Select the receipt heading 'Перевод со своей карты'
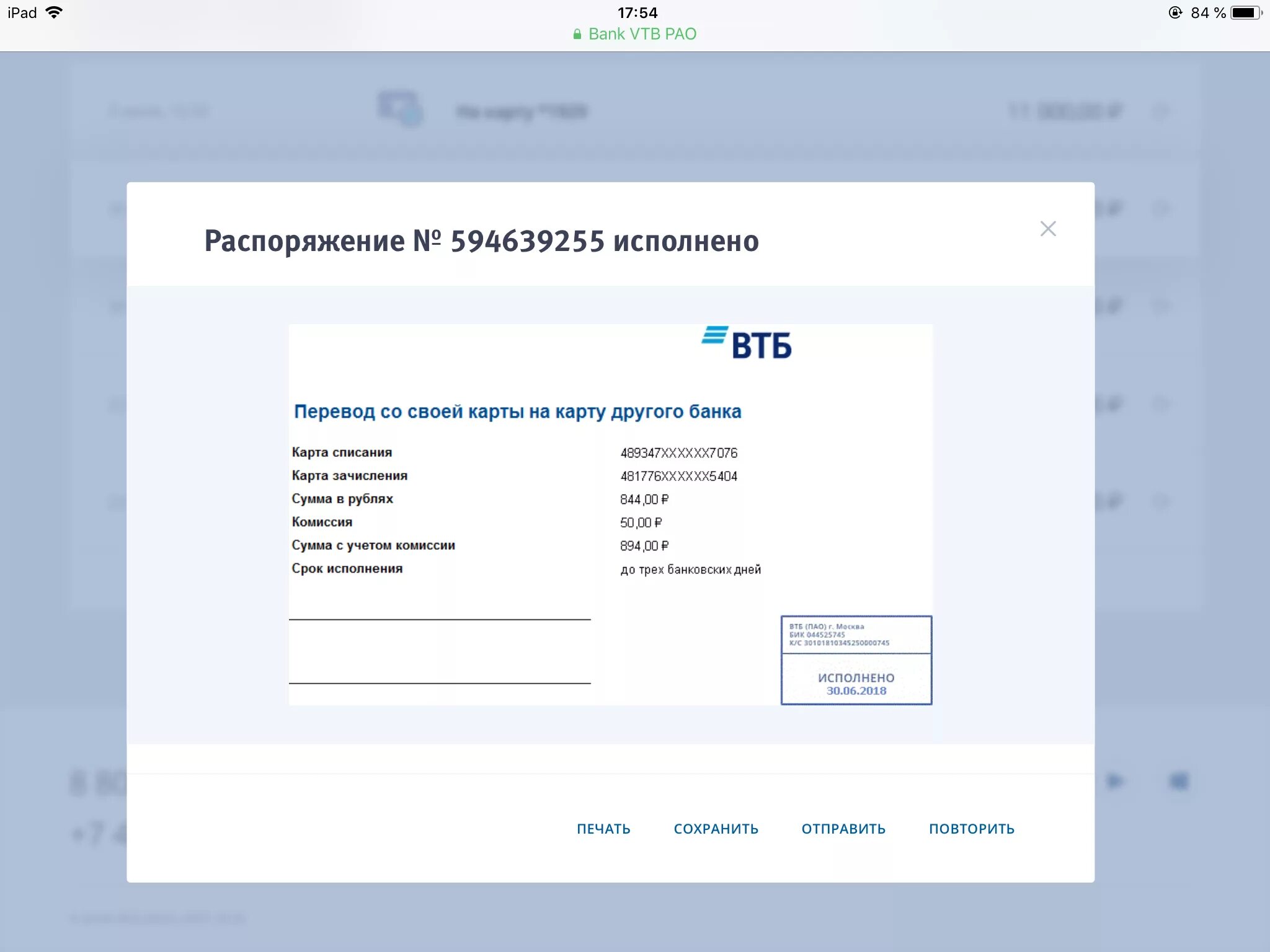 [x=517, y=412]
